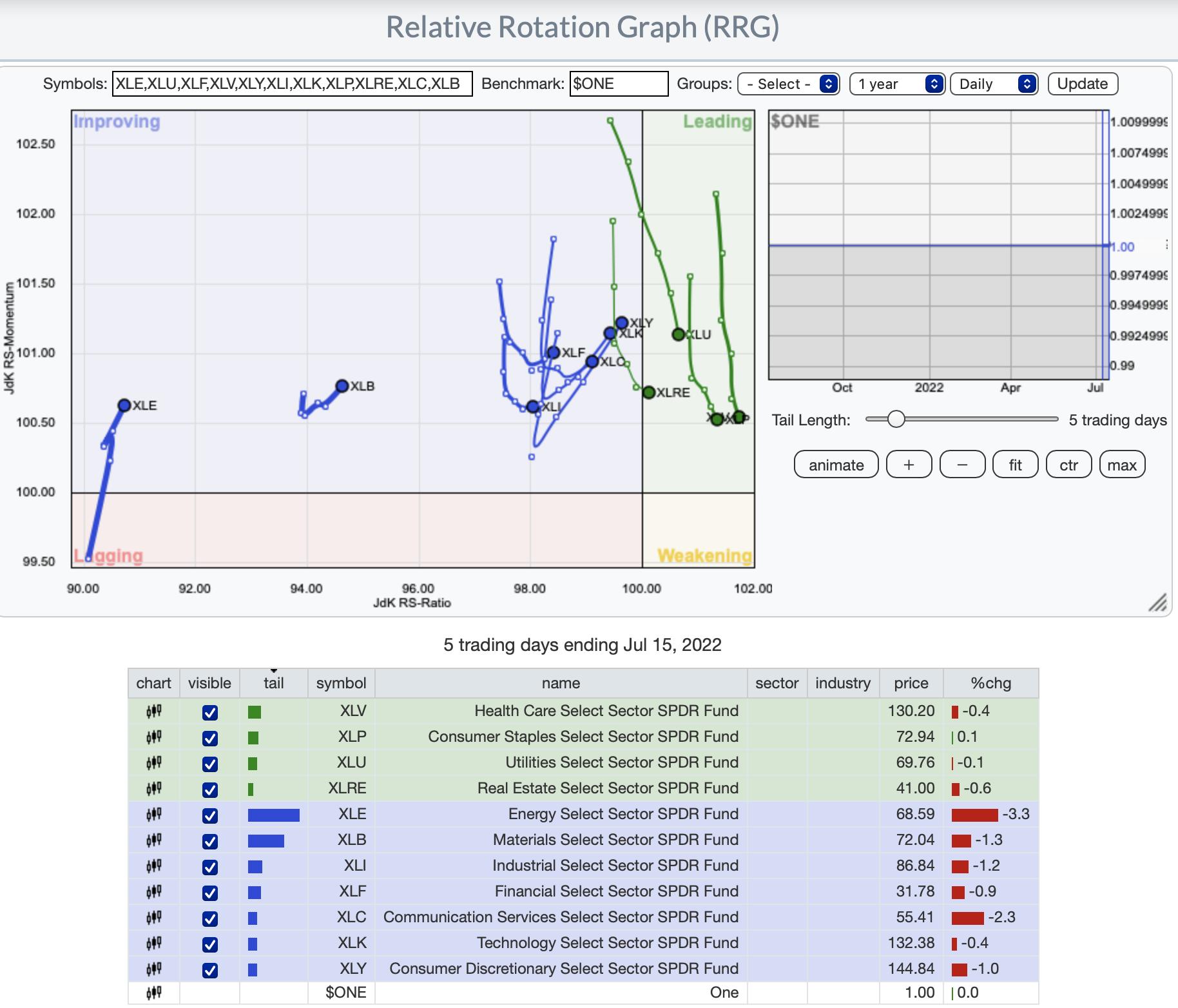Open the chart icon for XLE row
This screenshot has width=1178, height=1008.
[x=153, y=815]
